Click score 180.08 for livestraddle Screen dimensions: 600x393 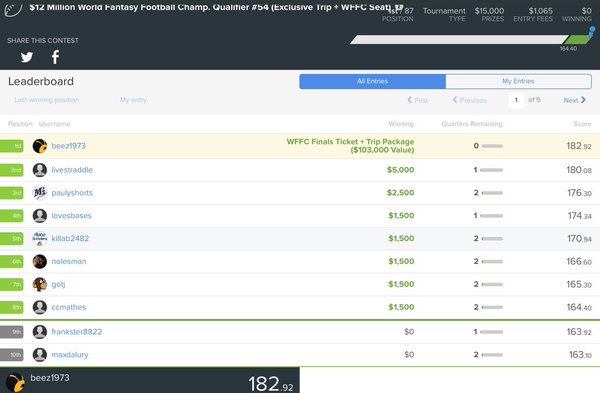579,170
